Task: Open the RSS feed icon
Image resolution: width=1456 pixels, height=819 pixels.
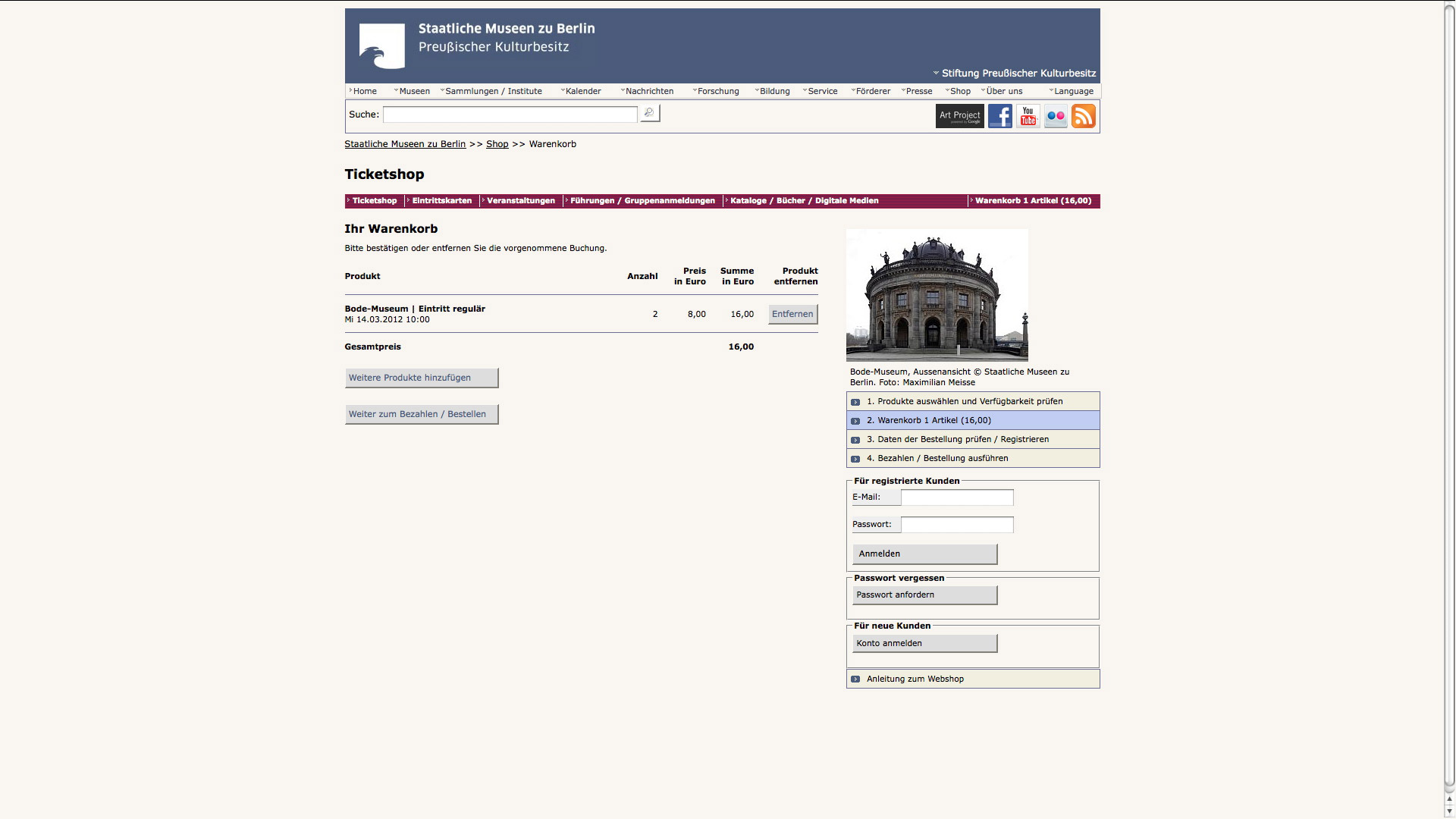Action: pos(1084,116)
